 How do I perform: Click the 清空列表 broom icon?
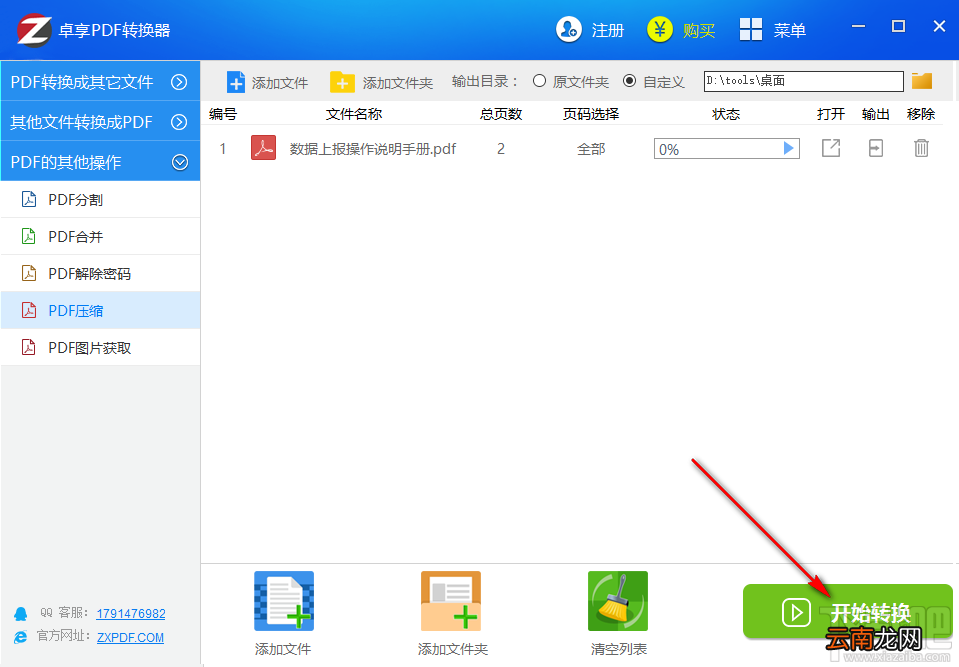(x=618, y=601)
